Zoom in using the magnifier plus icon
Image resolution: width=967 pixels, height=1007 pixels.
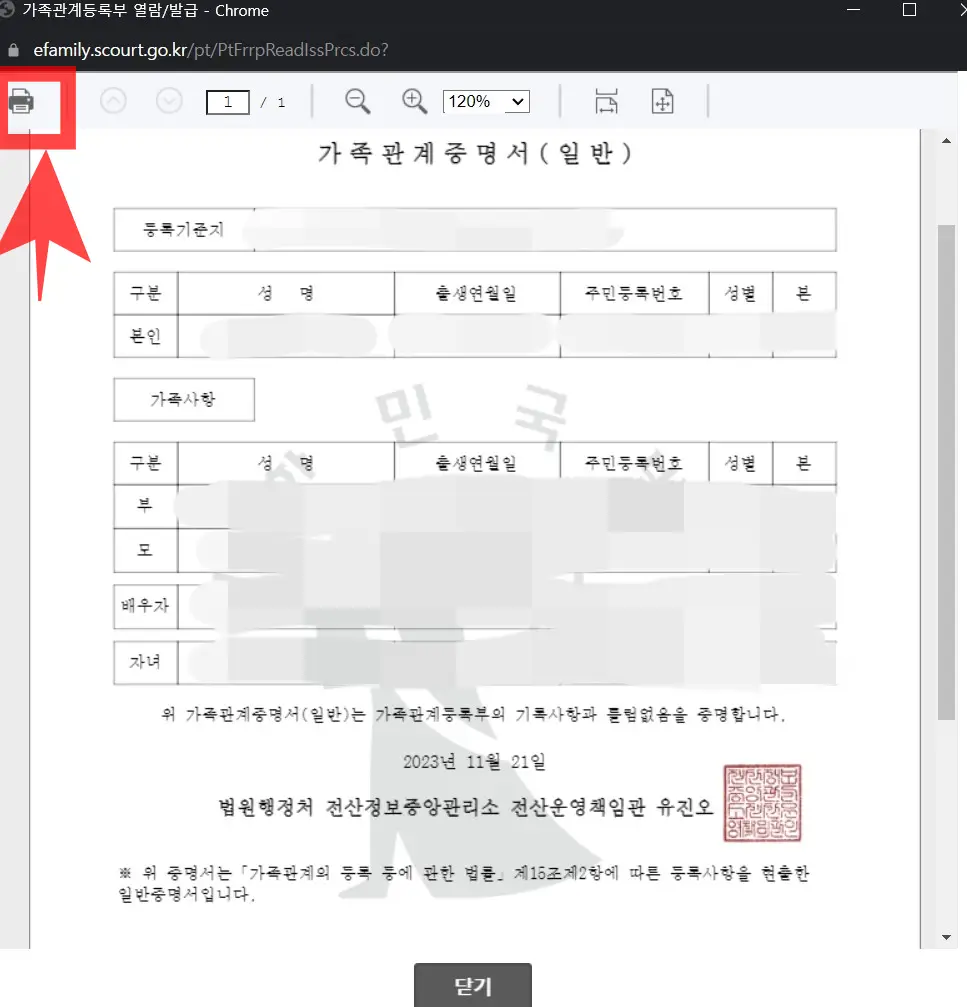tap(414, 101)
